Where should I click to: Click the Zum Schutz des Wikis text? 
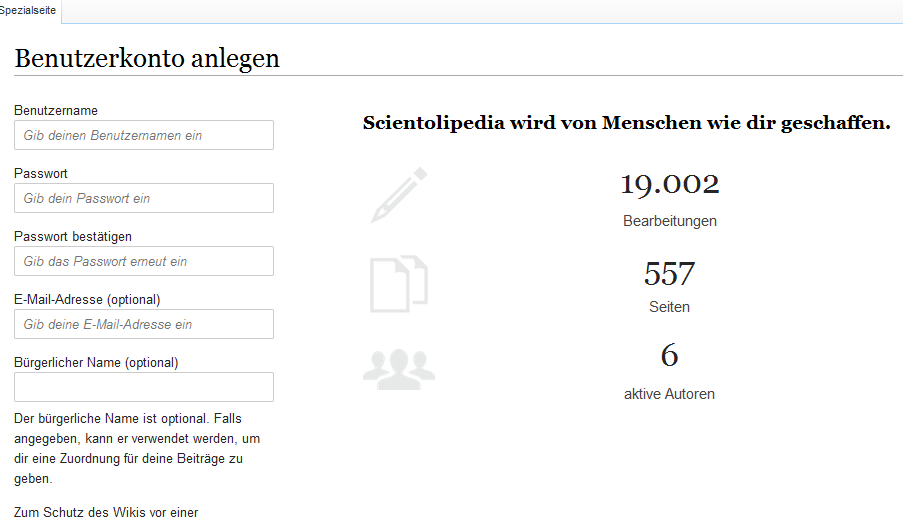tap(106, 512)
